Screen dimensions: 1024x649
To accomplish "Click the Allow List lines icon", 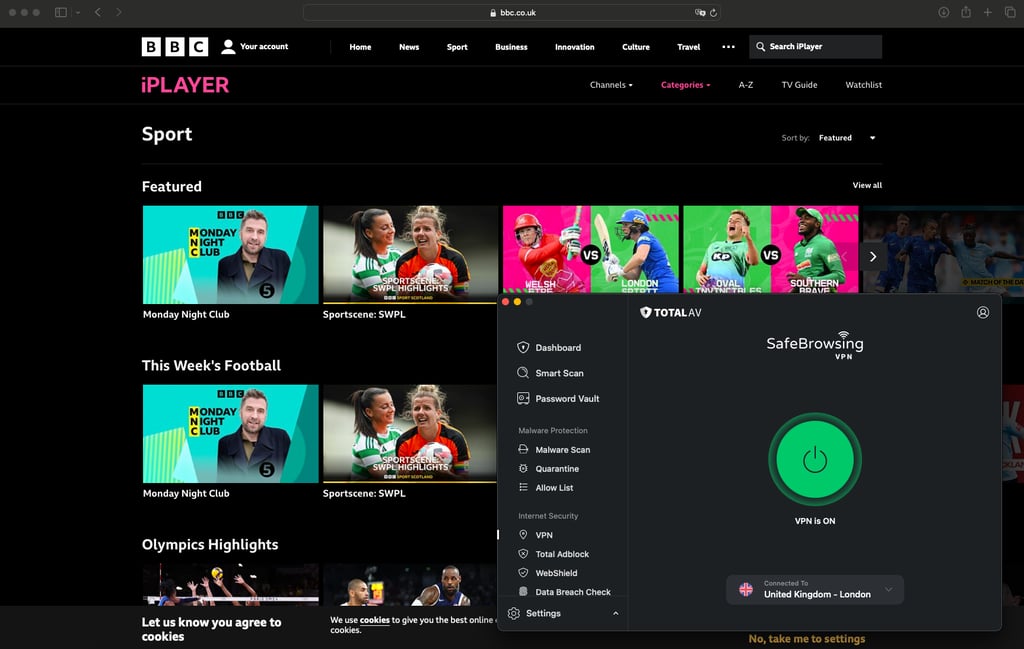I will pyautogui.click(x=523, y=487).
